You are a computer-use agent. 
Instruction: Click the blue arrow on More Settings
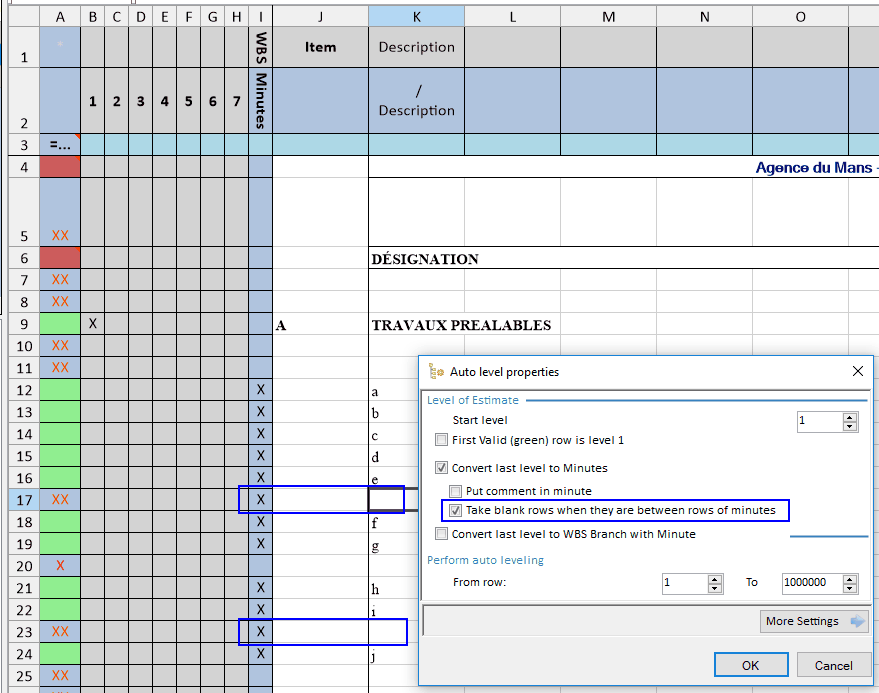click(x=856, y=621)
